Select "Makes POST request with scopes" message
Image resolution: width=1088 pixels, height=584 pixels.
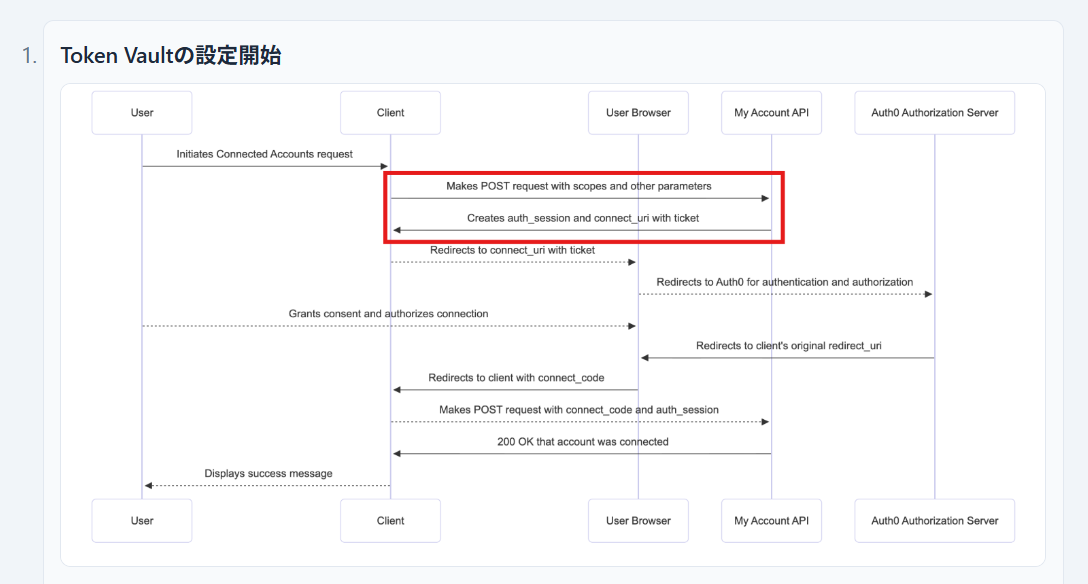[x=579, y=186]
